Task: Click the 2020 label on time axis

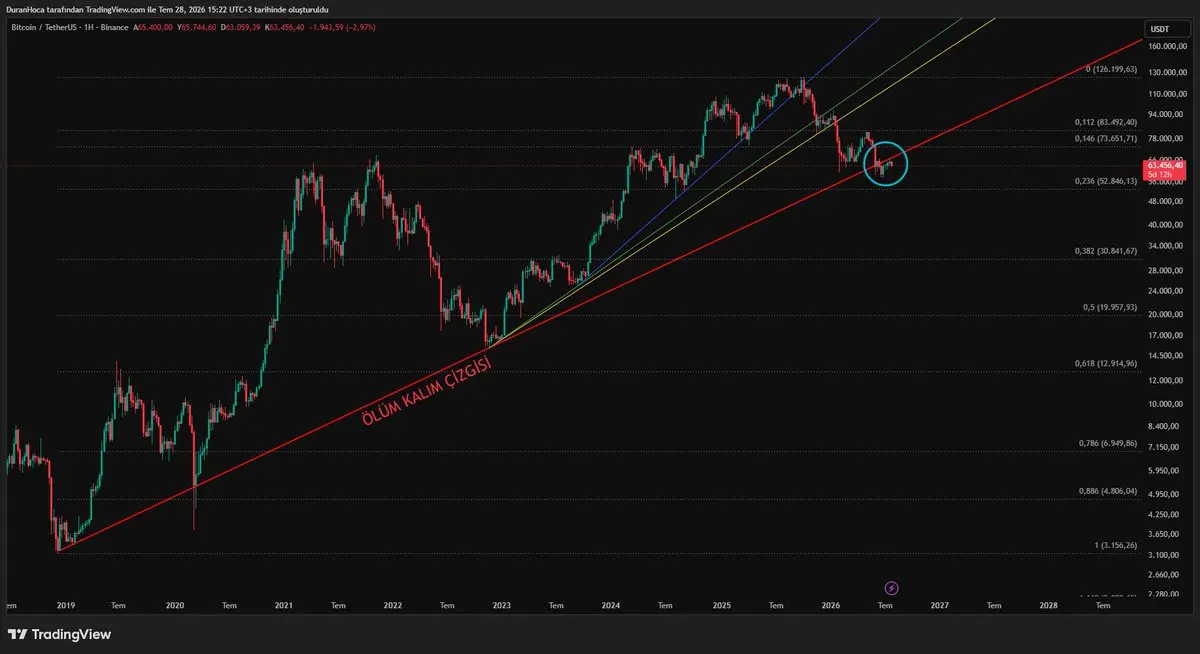Action: (174, 605)
